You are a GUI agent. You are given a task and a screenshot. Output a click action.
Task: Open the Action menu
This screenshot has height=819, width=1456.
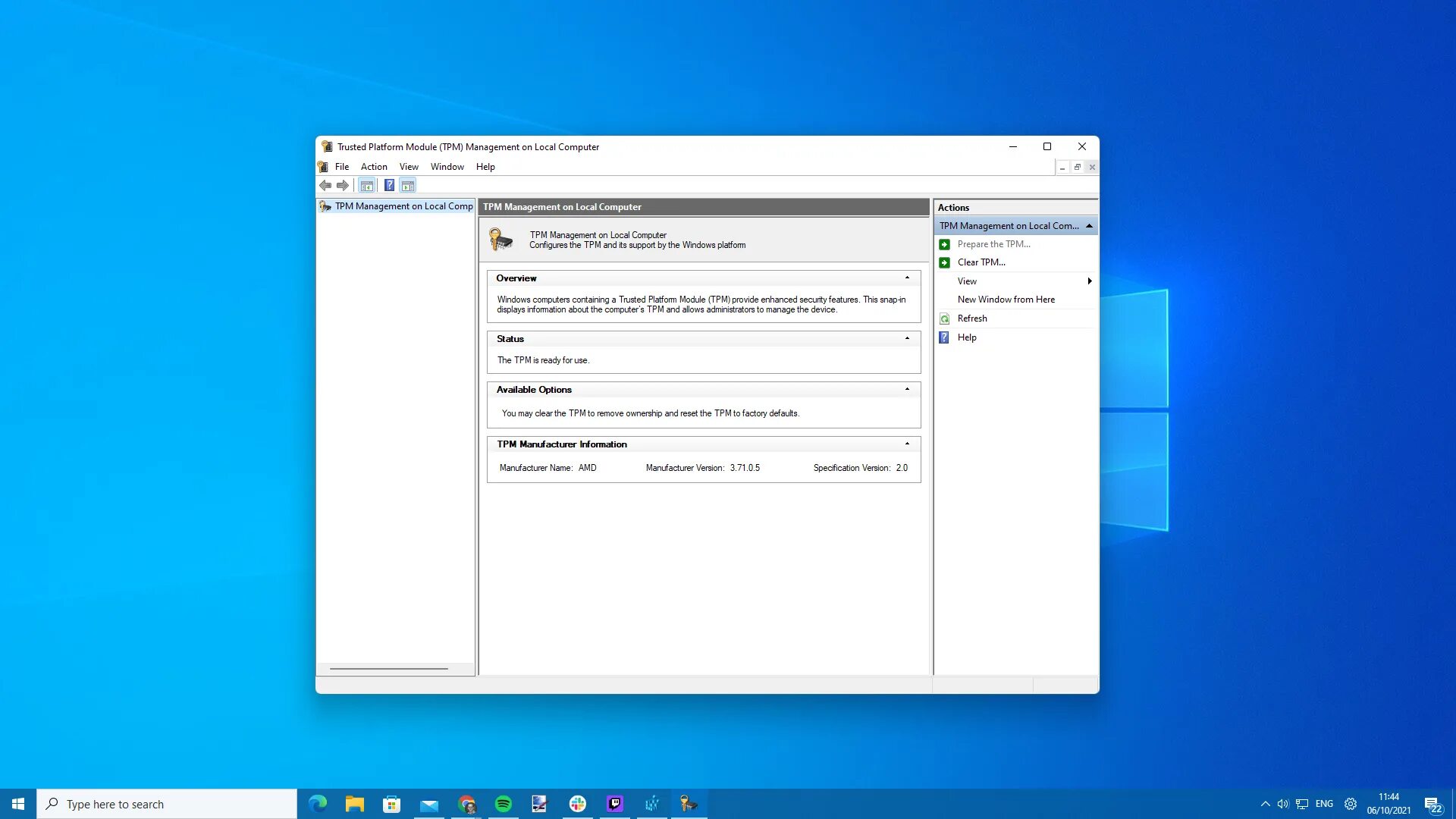coord(374,167)
